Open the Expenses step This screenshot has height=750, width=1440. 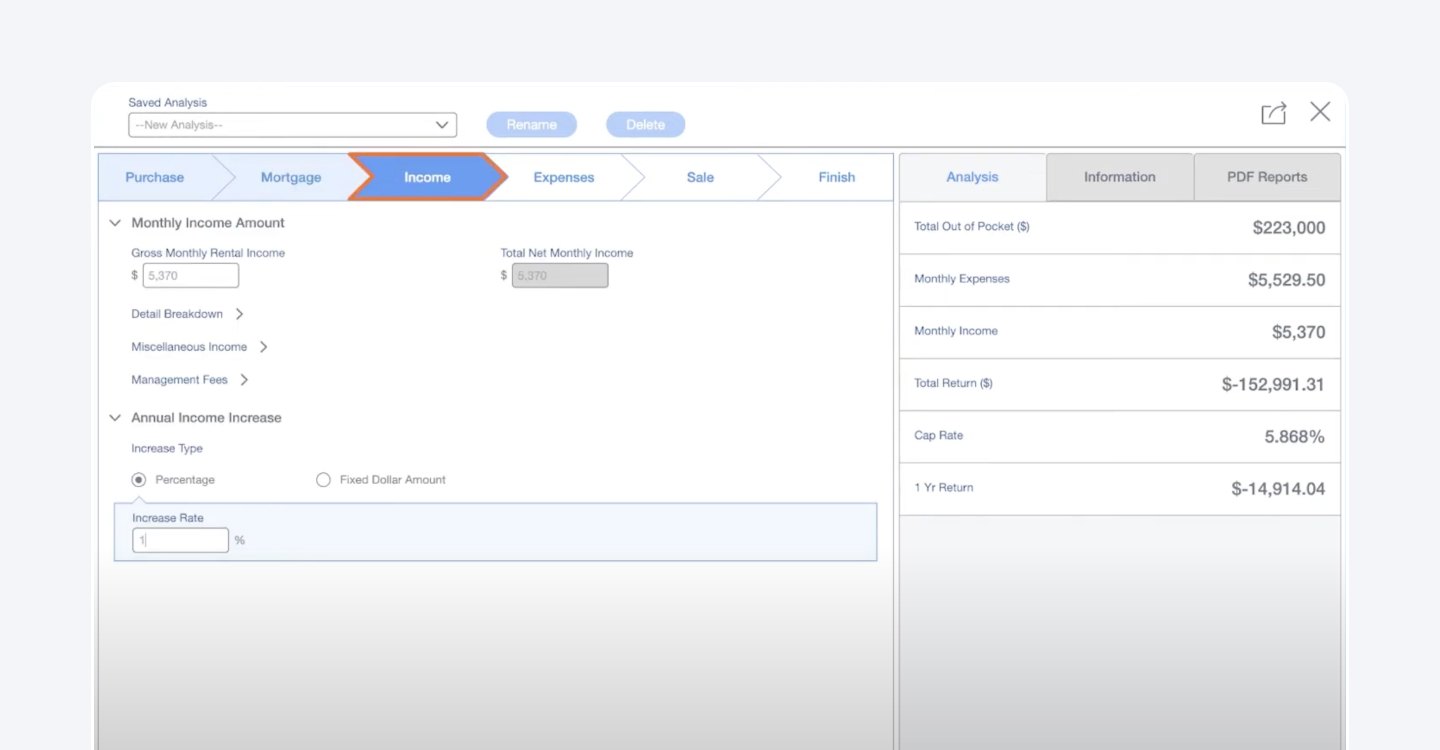coord(563,177)
